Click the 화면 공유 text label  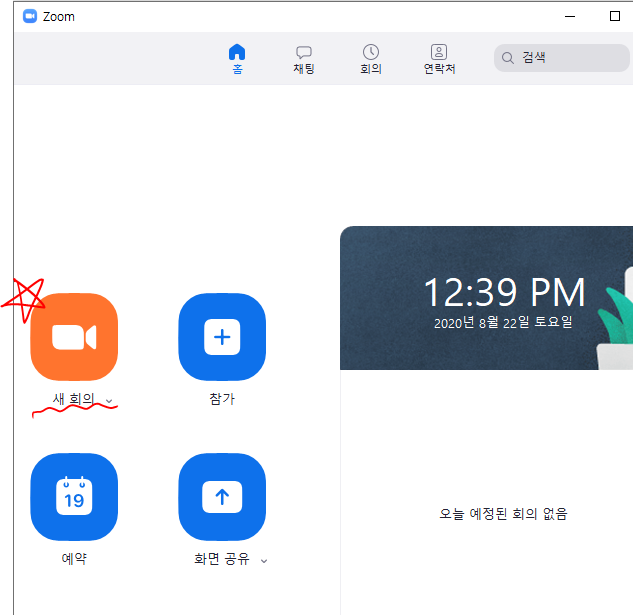222,559
